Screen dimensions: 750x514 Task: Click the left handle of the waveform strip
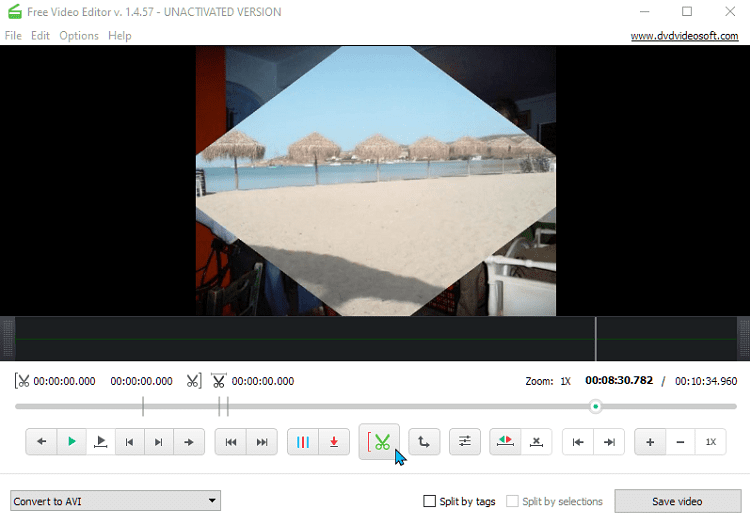tap(8, 339)
